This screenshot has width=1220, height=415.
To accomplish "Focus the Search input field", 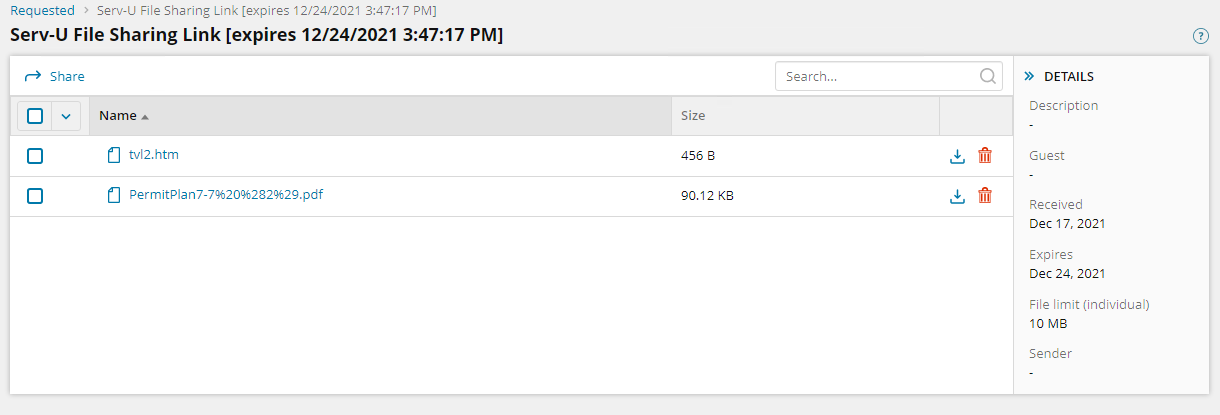I will pyautogui.click(x=876, y=76).
